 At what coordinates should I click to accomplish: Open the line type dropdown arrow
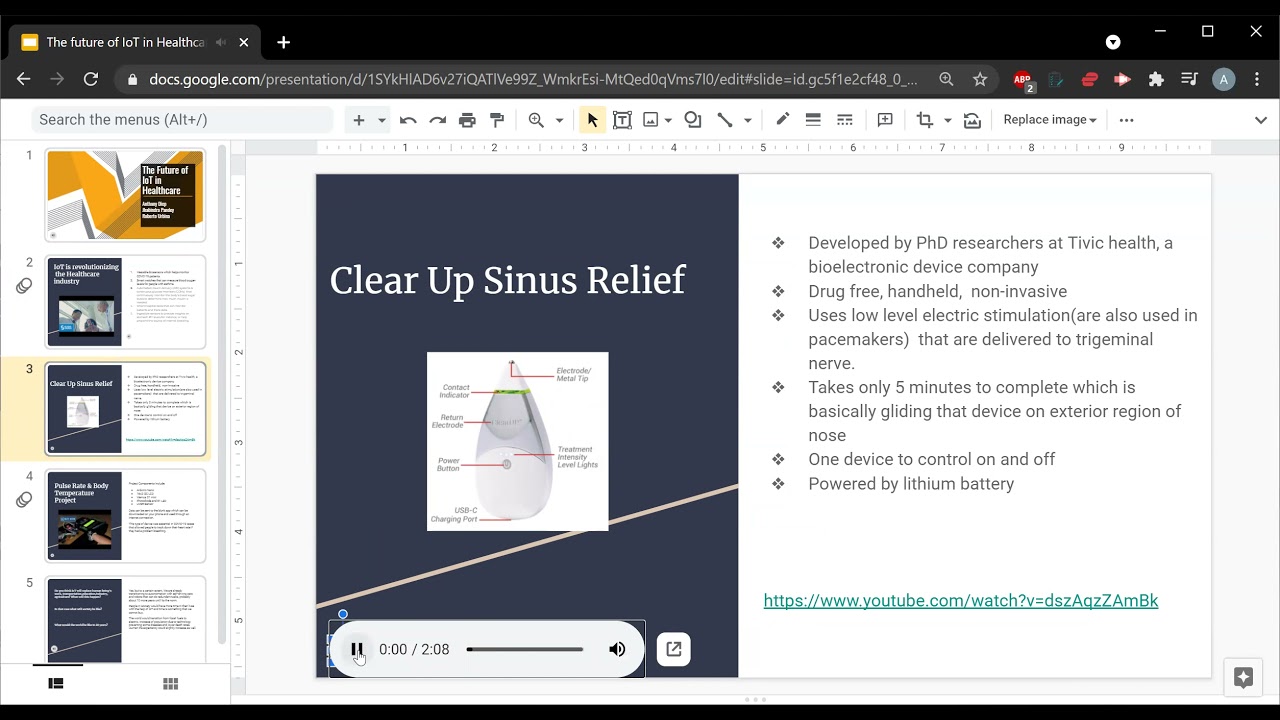747,120
